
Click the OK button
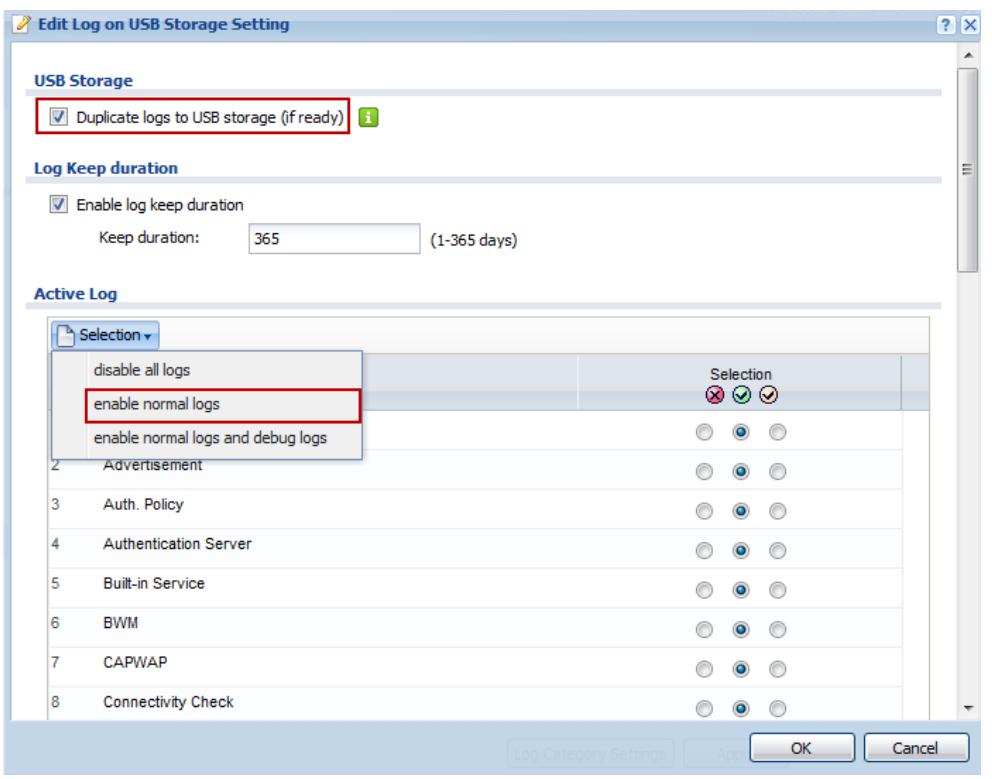point(802,748)
